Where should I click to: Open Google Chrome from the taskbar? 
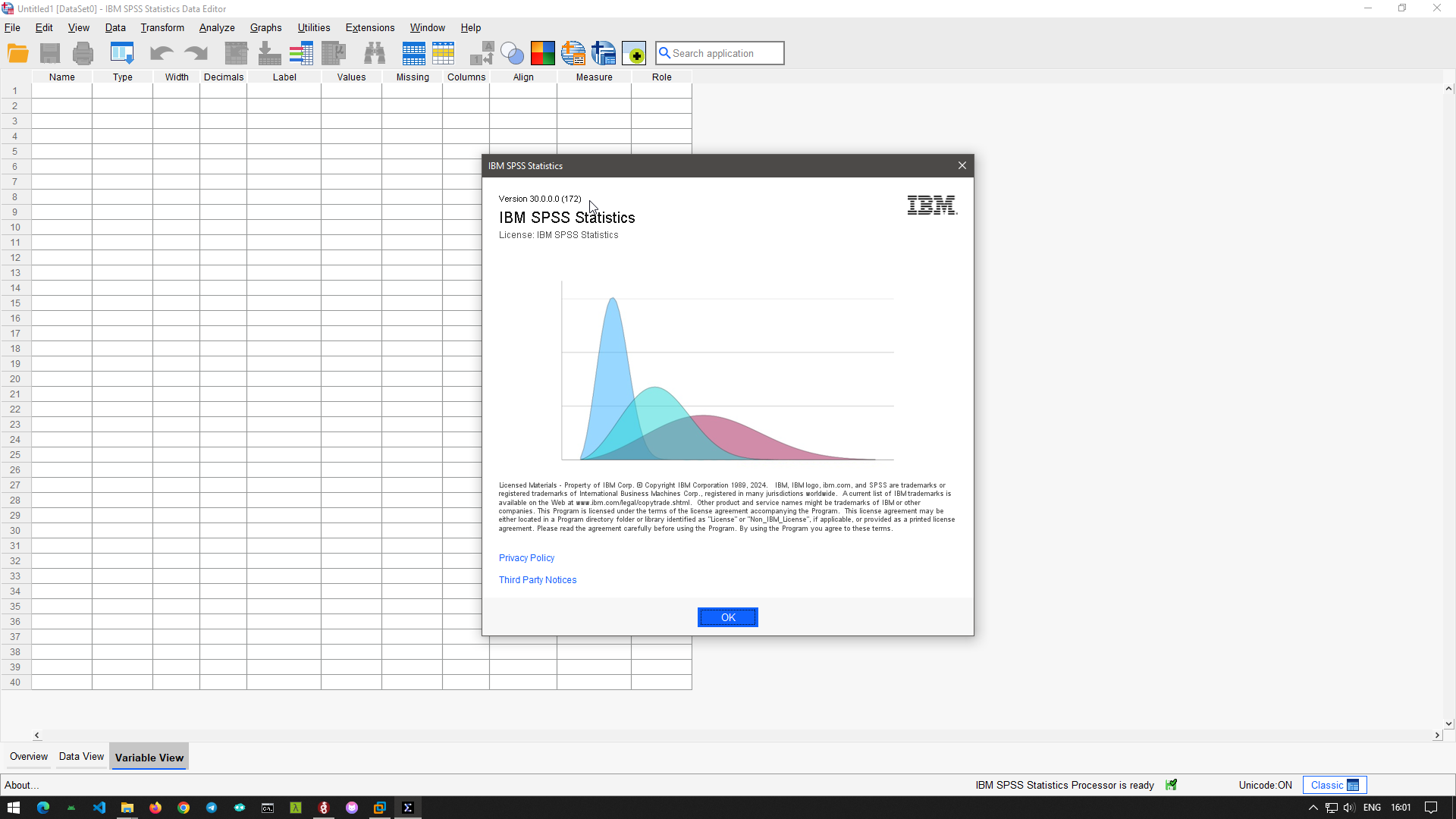pos(184,808)
